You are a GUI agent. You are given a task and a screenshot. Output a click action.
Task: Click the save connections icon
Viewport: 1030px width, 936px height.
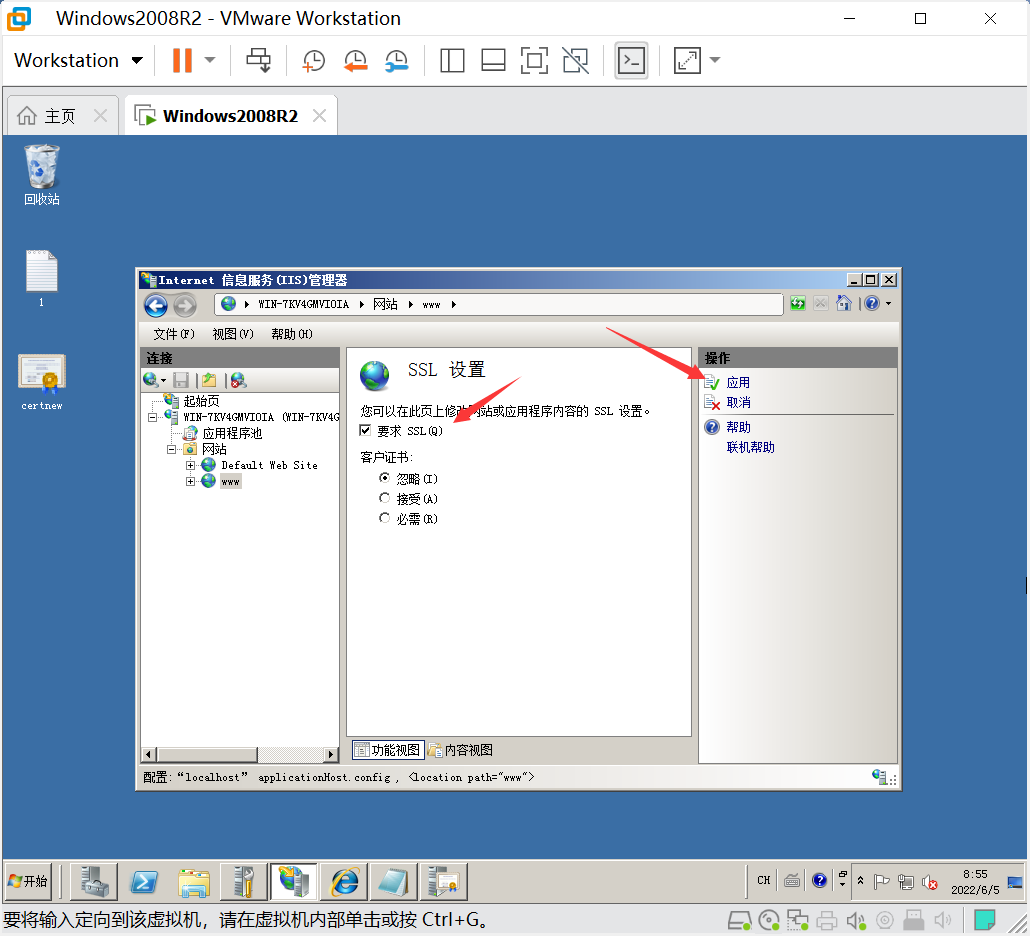[x=181, y=380]
